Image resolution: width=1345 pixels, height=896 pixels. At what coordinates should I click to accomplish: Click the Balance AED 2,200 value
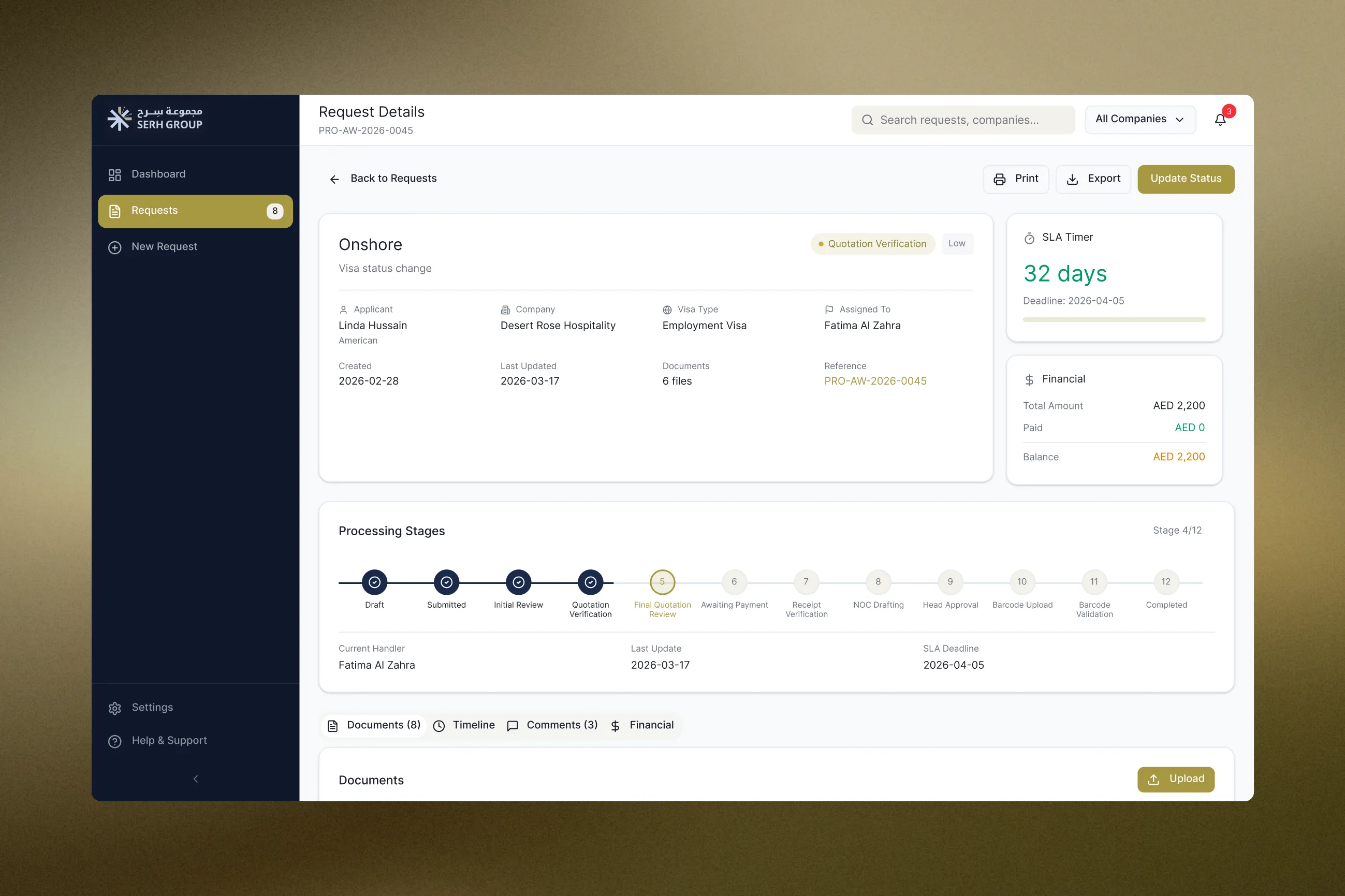pyautogui.click(x=1178, y=457)
